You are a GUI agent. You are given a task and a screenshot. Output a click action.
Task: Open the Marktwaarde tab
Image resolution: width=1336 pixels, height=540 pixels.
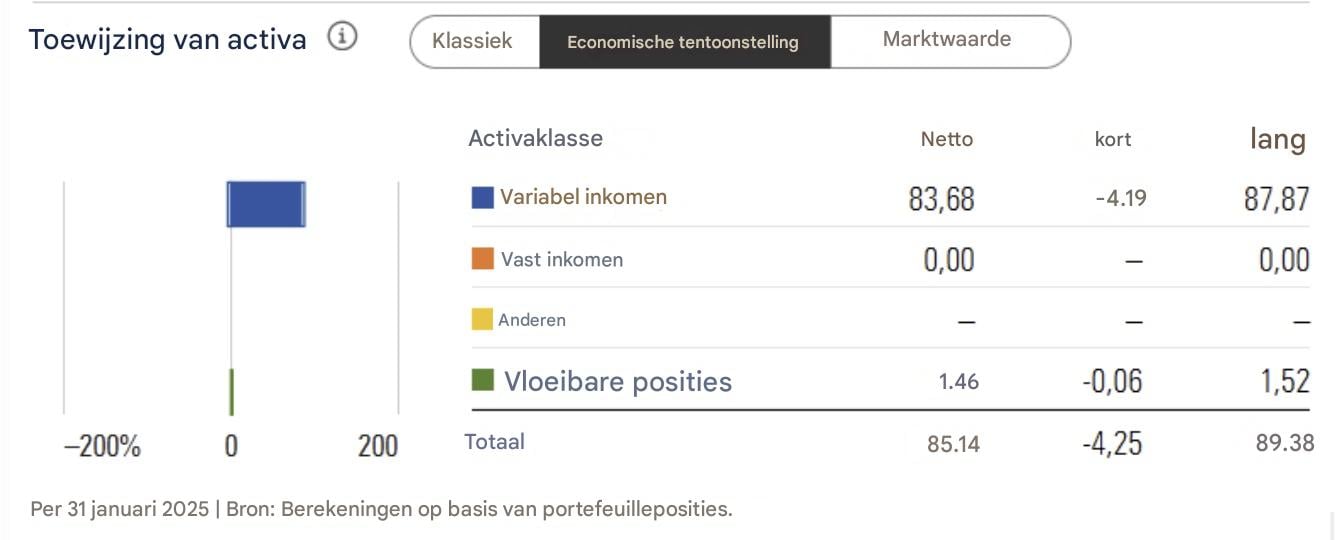pos(947,40)
